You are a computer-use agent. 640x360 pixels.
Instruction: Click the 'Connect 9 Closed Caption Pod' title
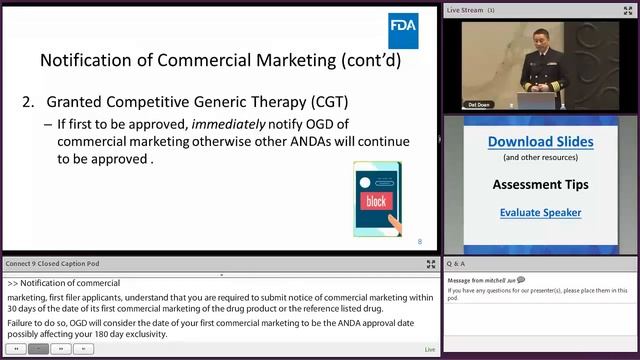(x=52, y=264)
